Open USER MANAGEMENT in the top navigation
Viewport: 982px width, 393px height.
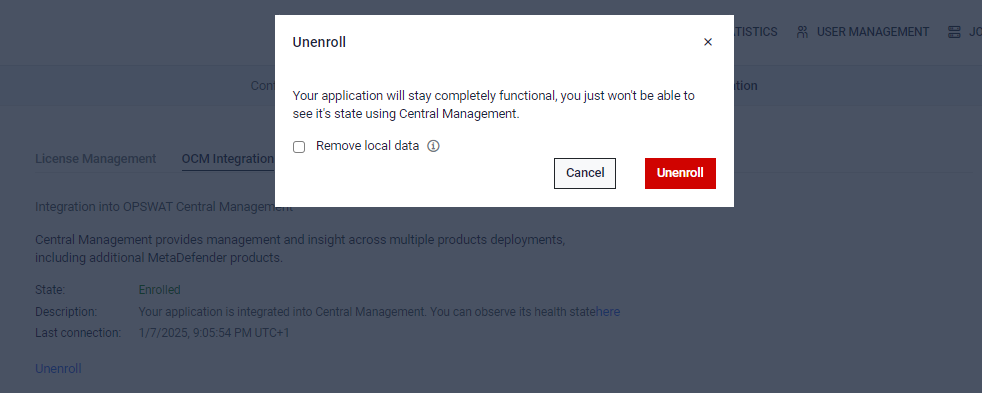[x=872, y=32]
